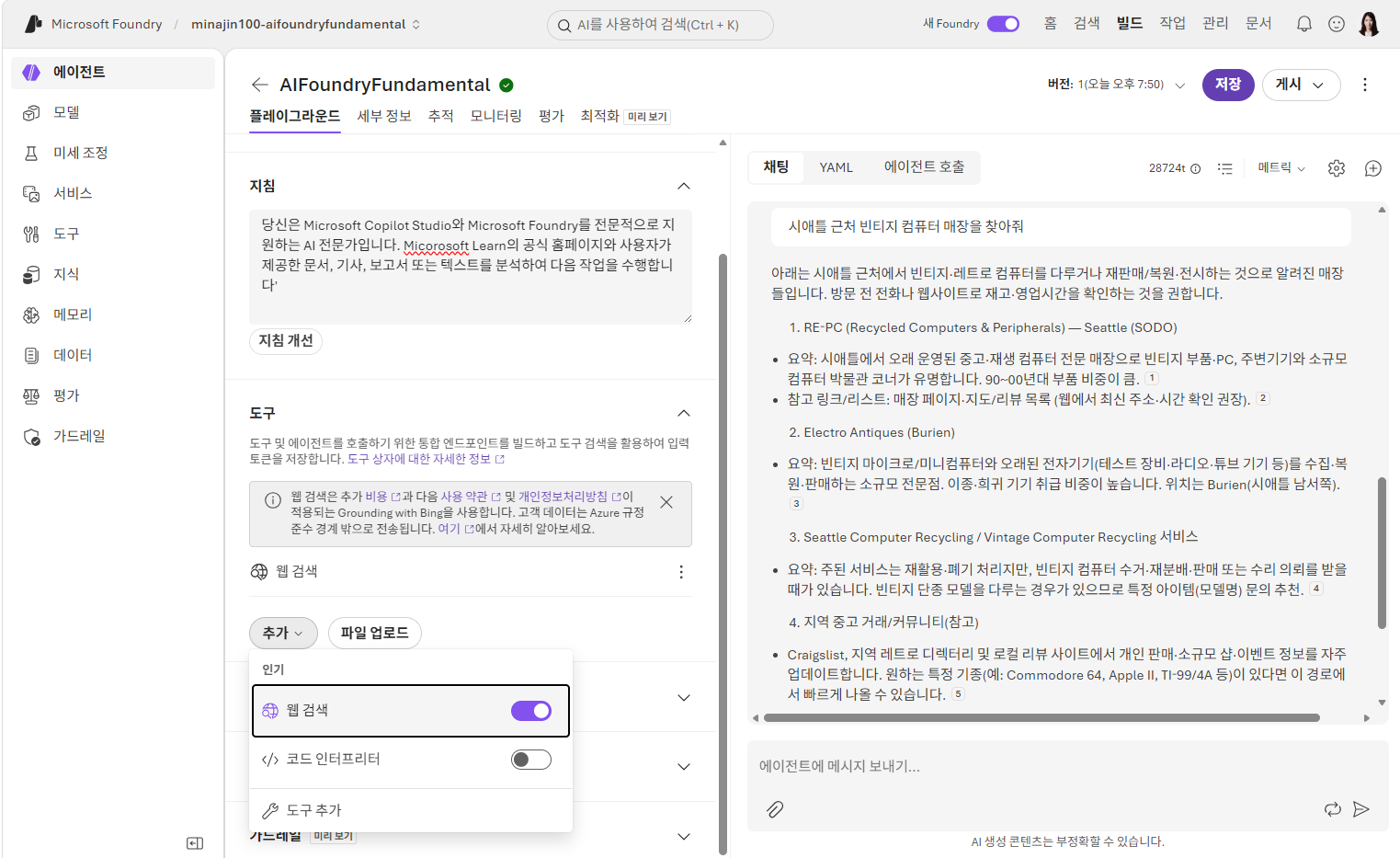This screenshot has height=858, width=1400.
Task: Open chat settings gear icon
Action: [x=1337, y=168]
